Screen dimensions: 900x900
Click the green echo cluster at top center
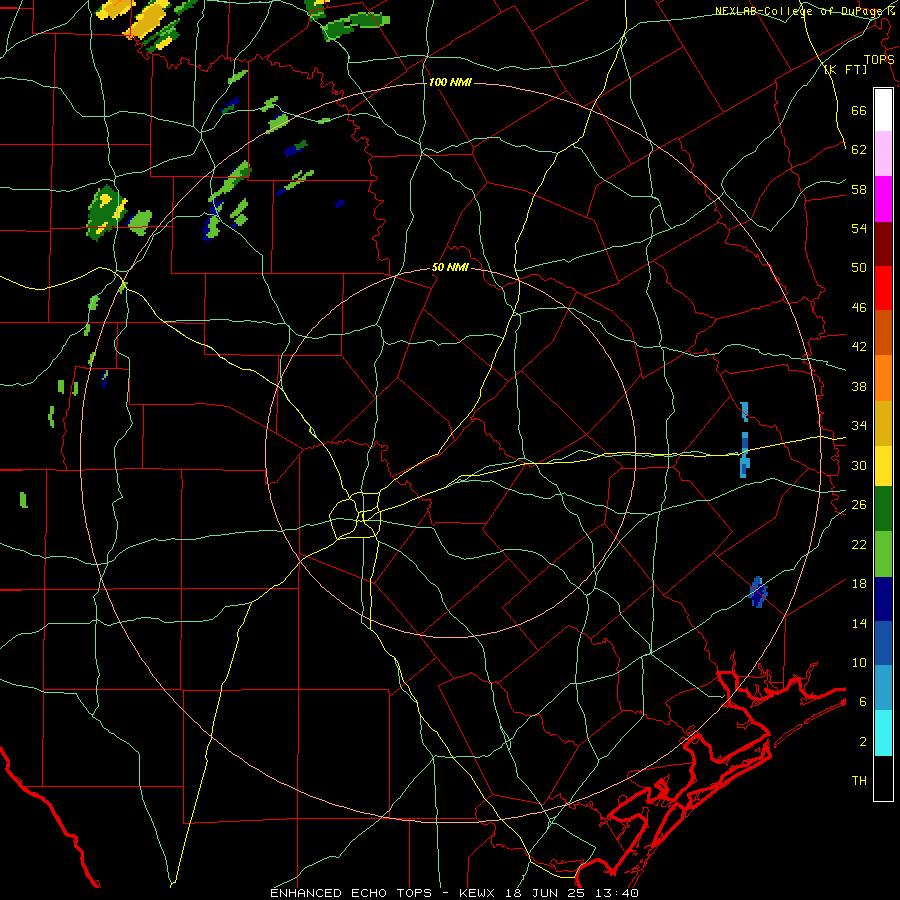(356, 25)
